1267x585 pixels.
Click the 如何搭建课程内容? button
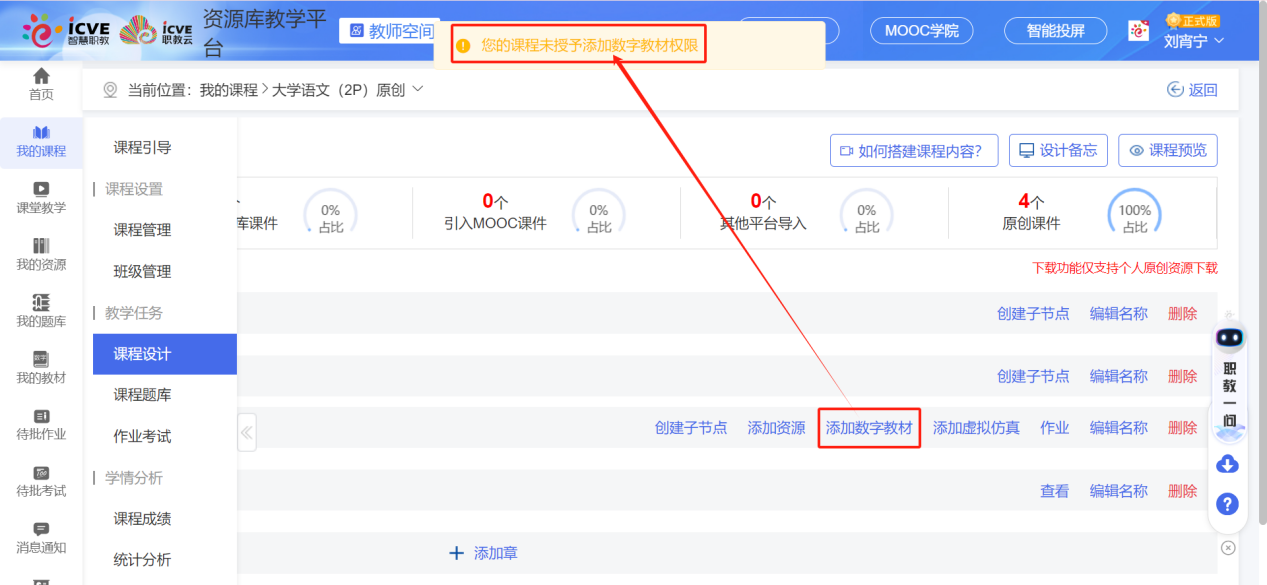(914, 151)
